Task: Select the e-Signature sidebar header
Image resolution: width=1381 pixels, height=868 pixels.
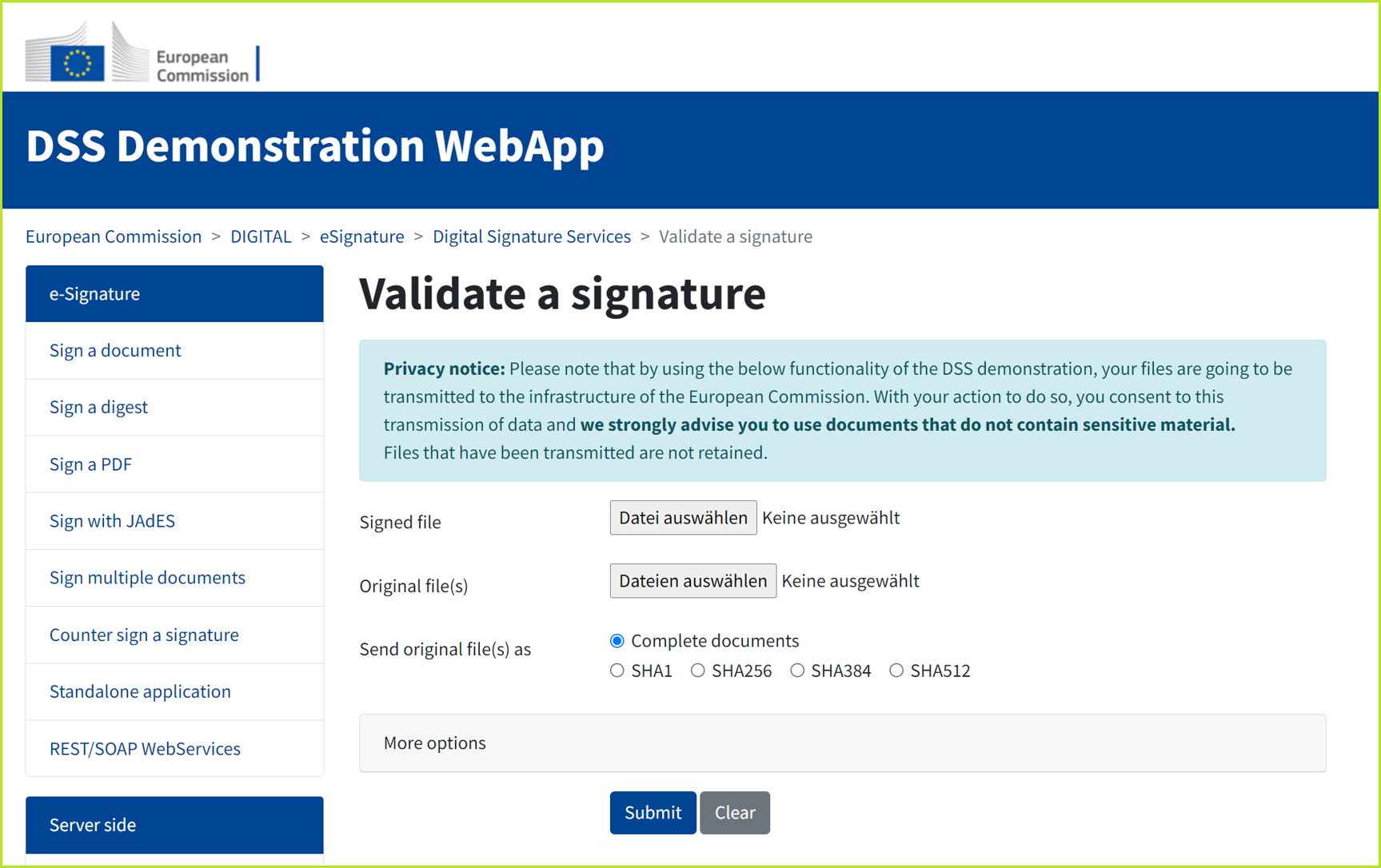Action: (x=94, y=293)
